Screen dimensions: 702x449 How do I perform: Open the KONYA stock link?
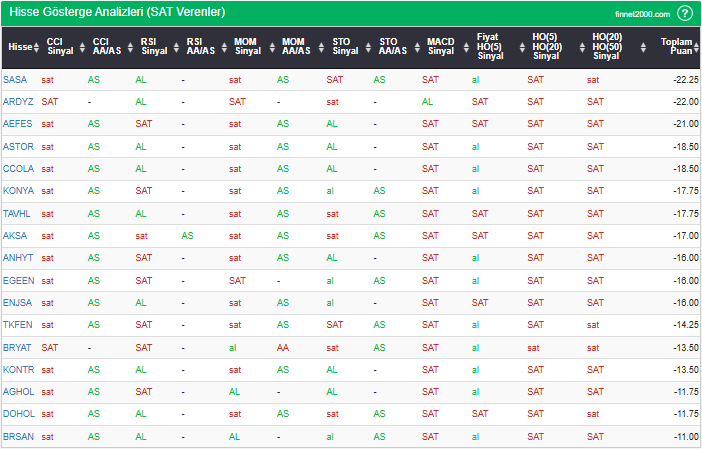tap(18, 191)
